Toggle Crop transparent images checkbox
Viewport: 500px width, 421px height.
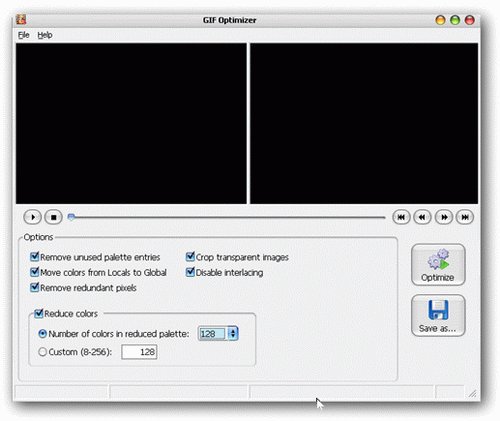190,257
